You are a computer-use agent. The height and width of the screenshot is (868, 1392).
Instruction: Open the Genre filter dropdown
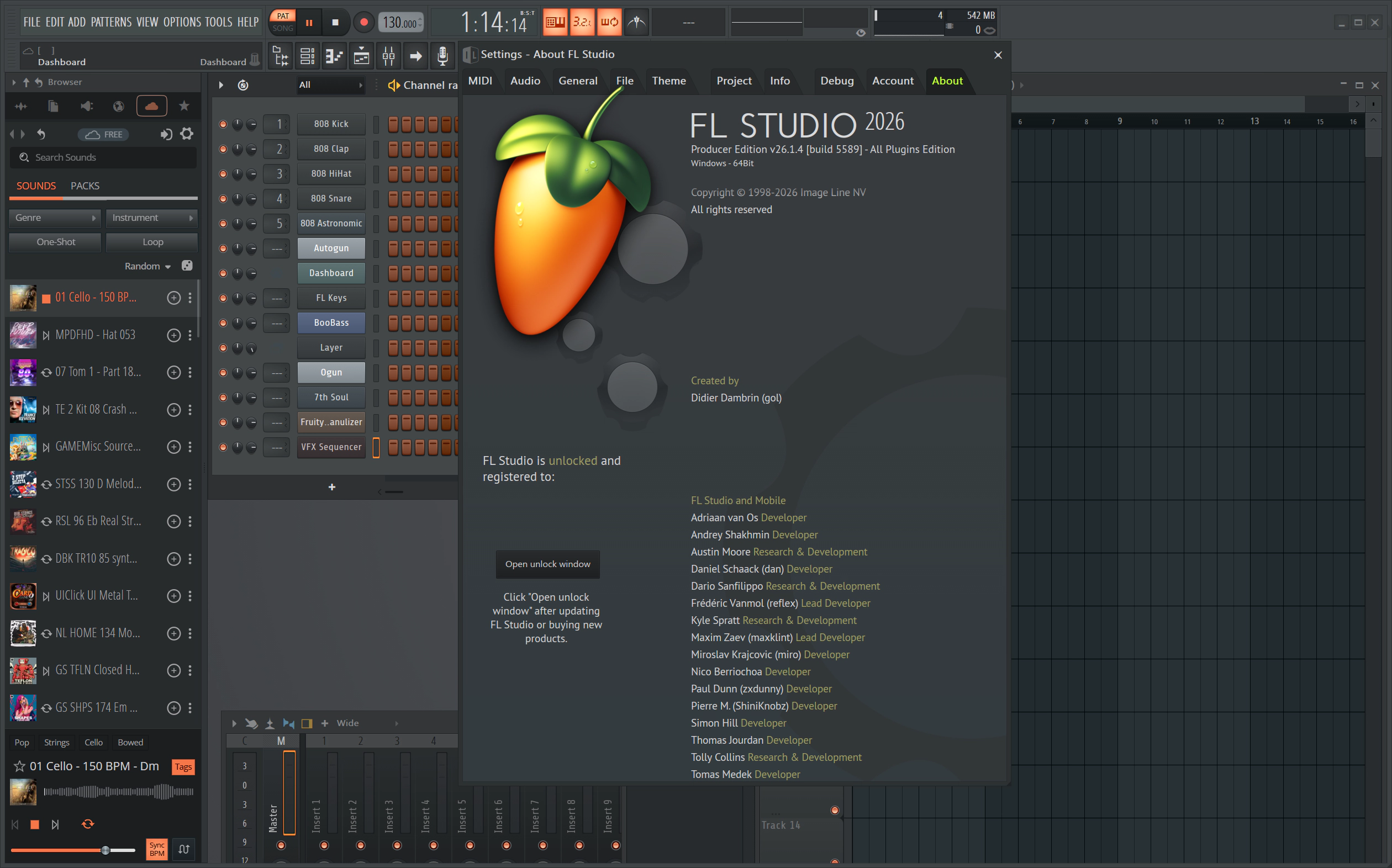coord(55,218)
